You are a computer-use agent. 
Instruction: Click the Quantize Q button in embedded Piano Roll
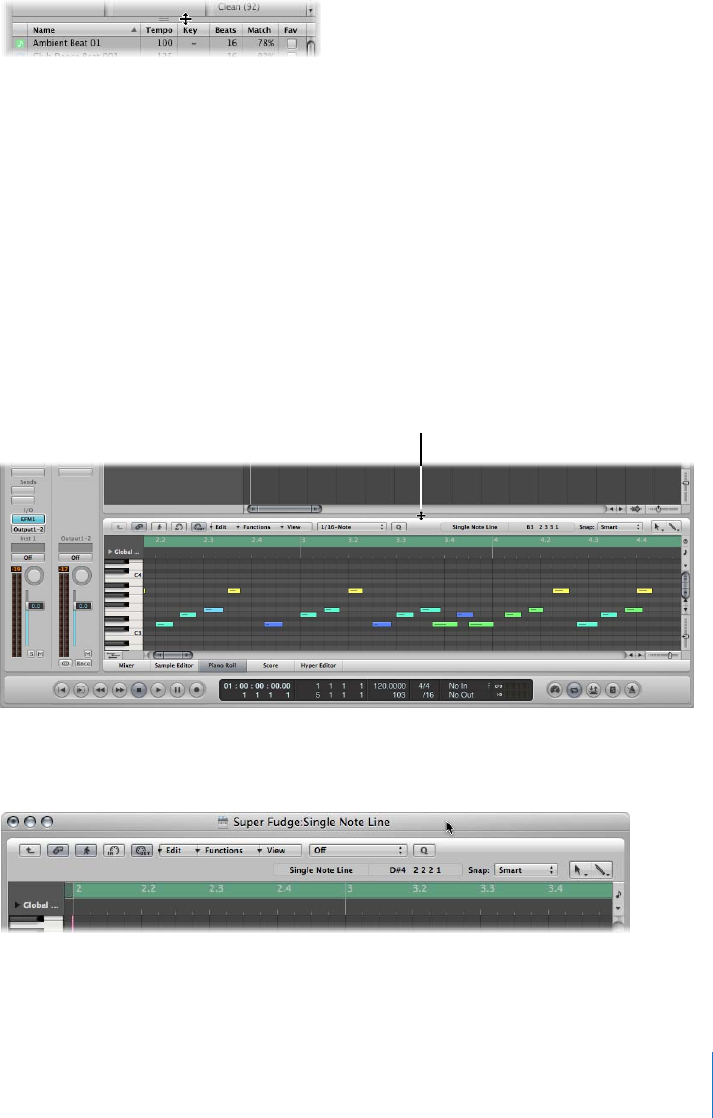[x=399, y=527]
